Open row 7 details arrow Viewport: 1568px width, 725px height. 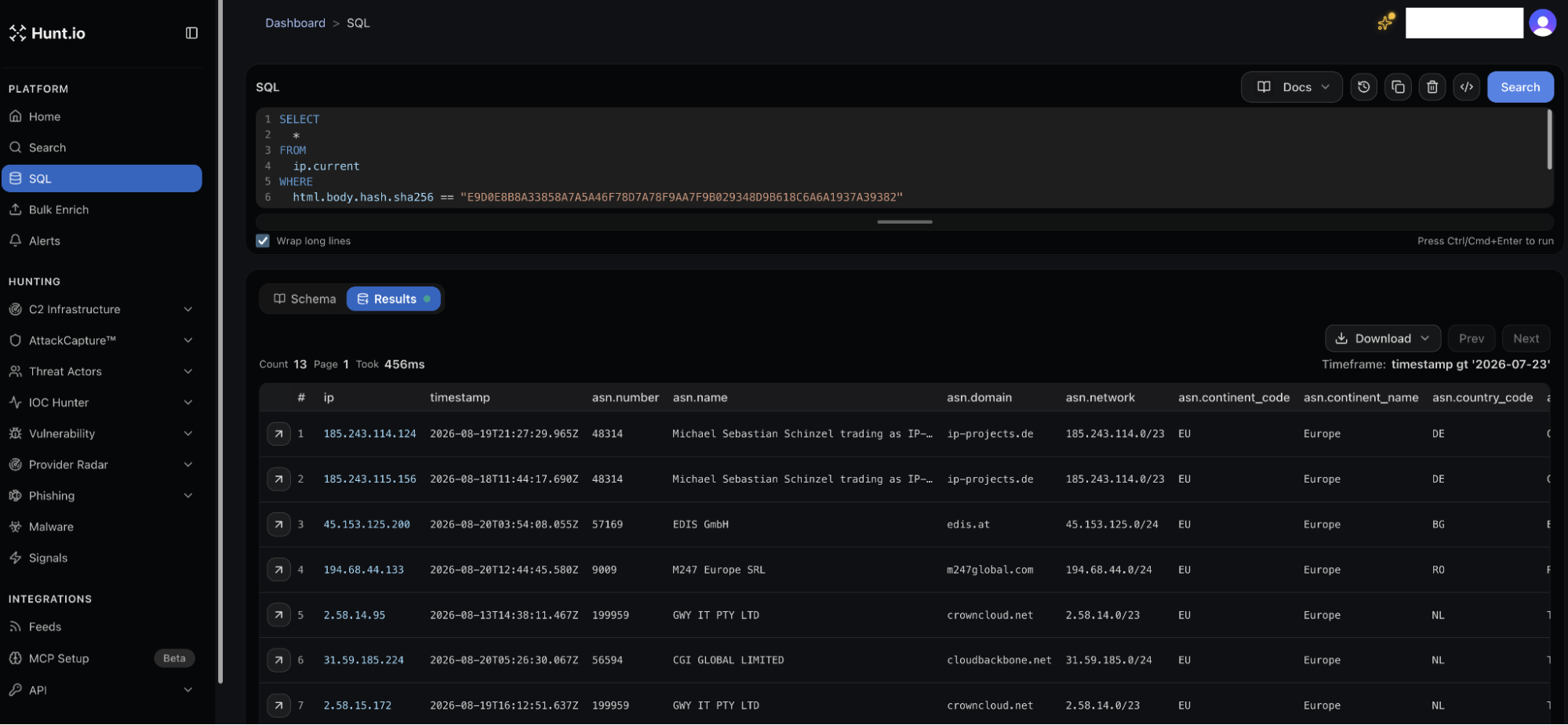[x=278, y=706]
